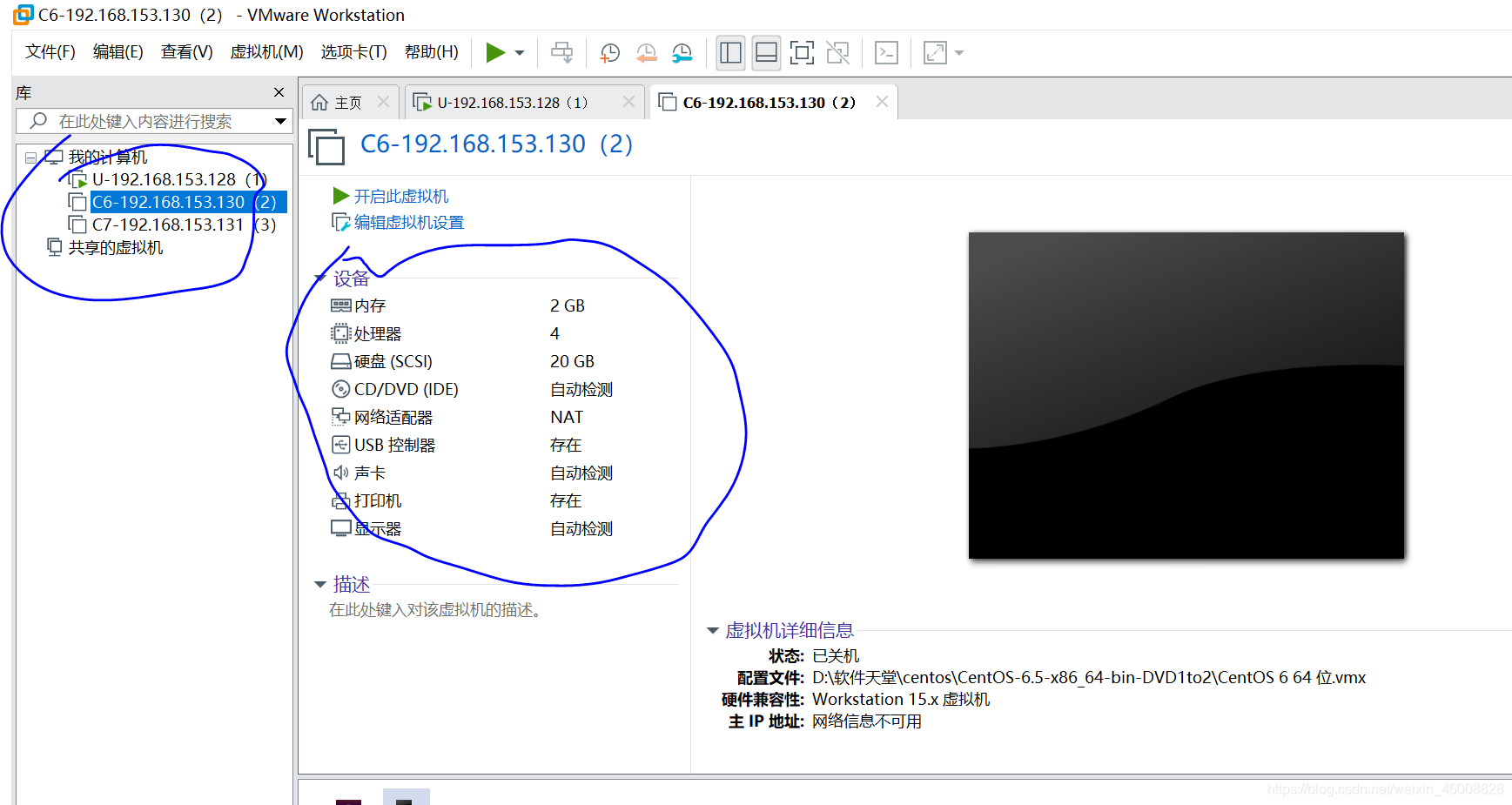This screenshot has height=805, width=1512.
Task: Click the 已关机 status text
Action: click(836, 655)
